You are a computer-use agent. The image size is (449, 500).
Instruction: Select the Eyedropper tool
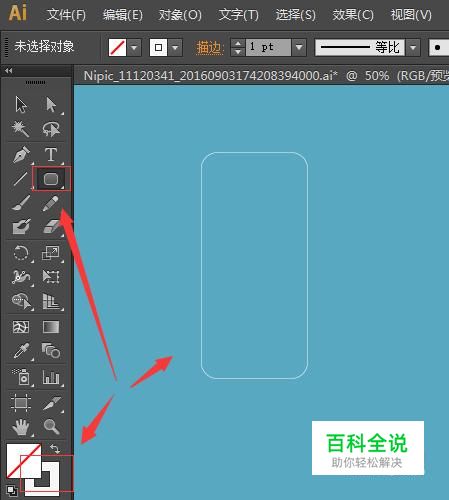21,351
